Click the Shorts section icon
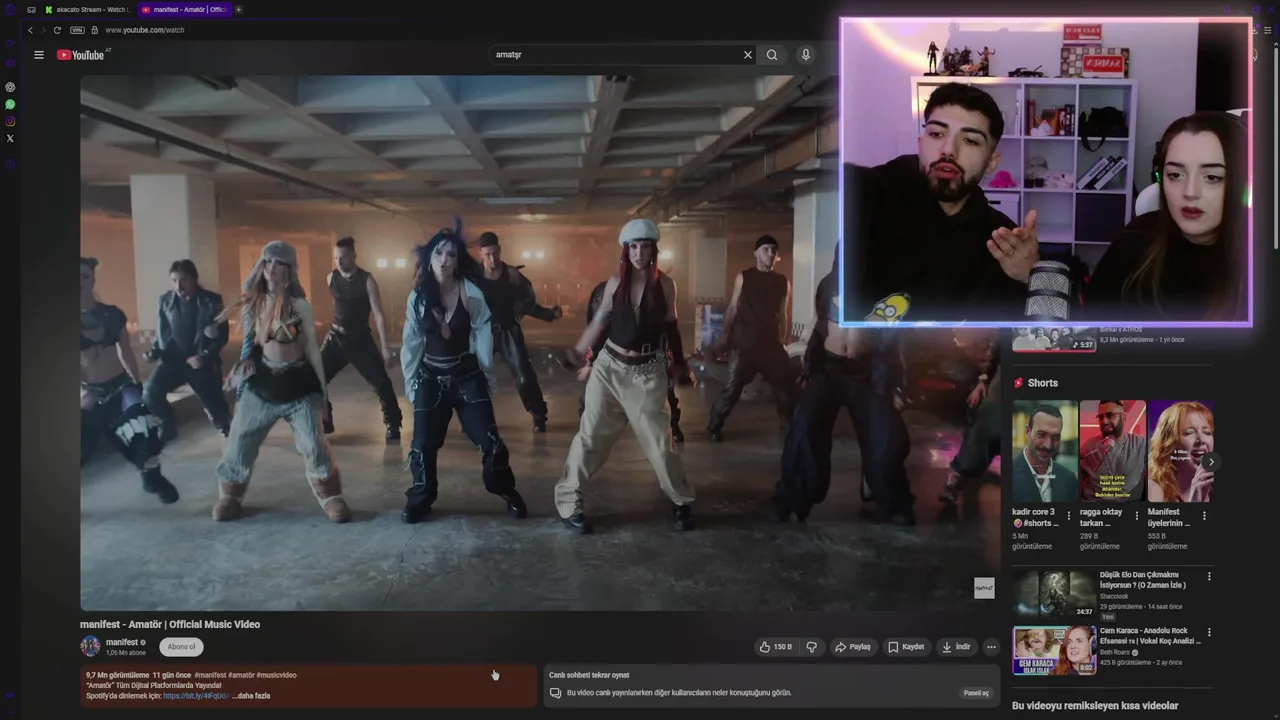The width and height of the screenshot is (1280, 720). pos(1019,383)
